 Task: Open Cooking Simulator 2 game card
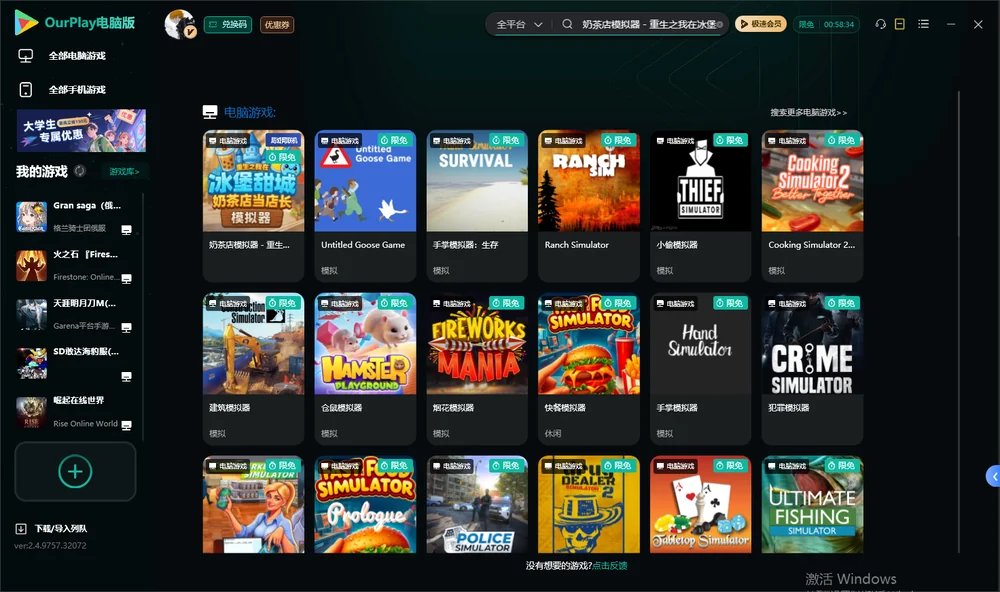point(812,205)
